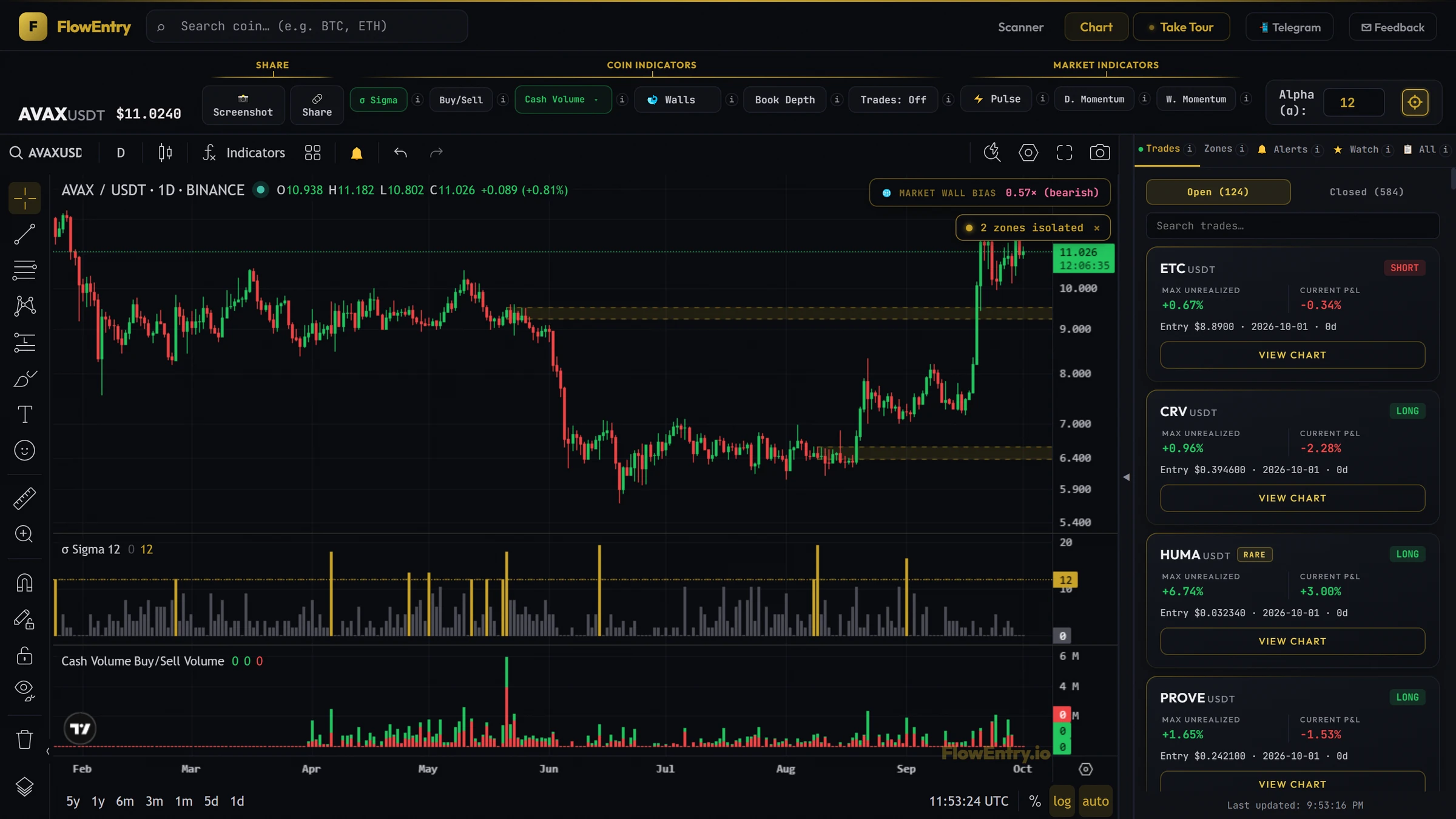Edit the Alpha value field
This screenshot has height=819, width=1456.
1353,103
